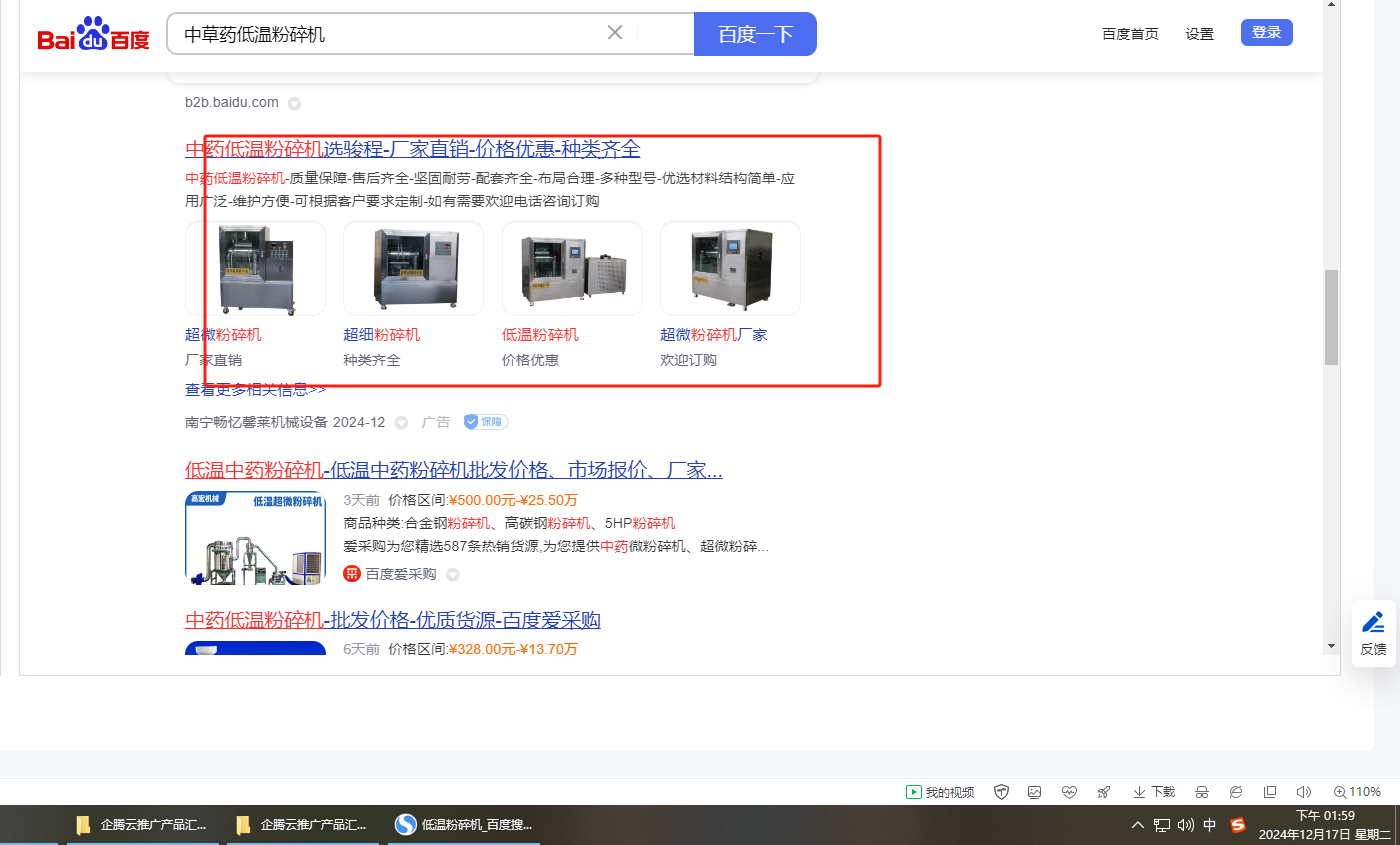Viewport: 1400px width, 845px height.
Task: Open 百度首页 link
Action: pyautogui.click(x=1130, y=34)
